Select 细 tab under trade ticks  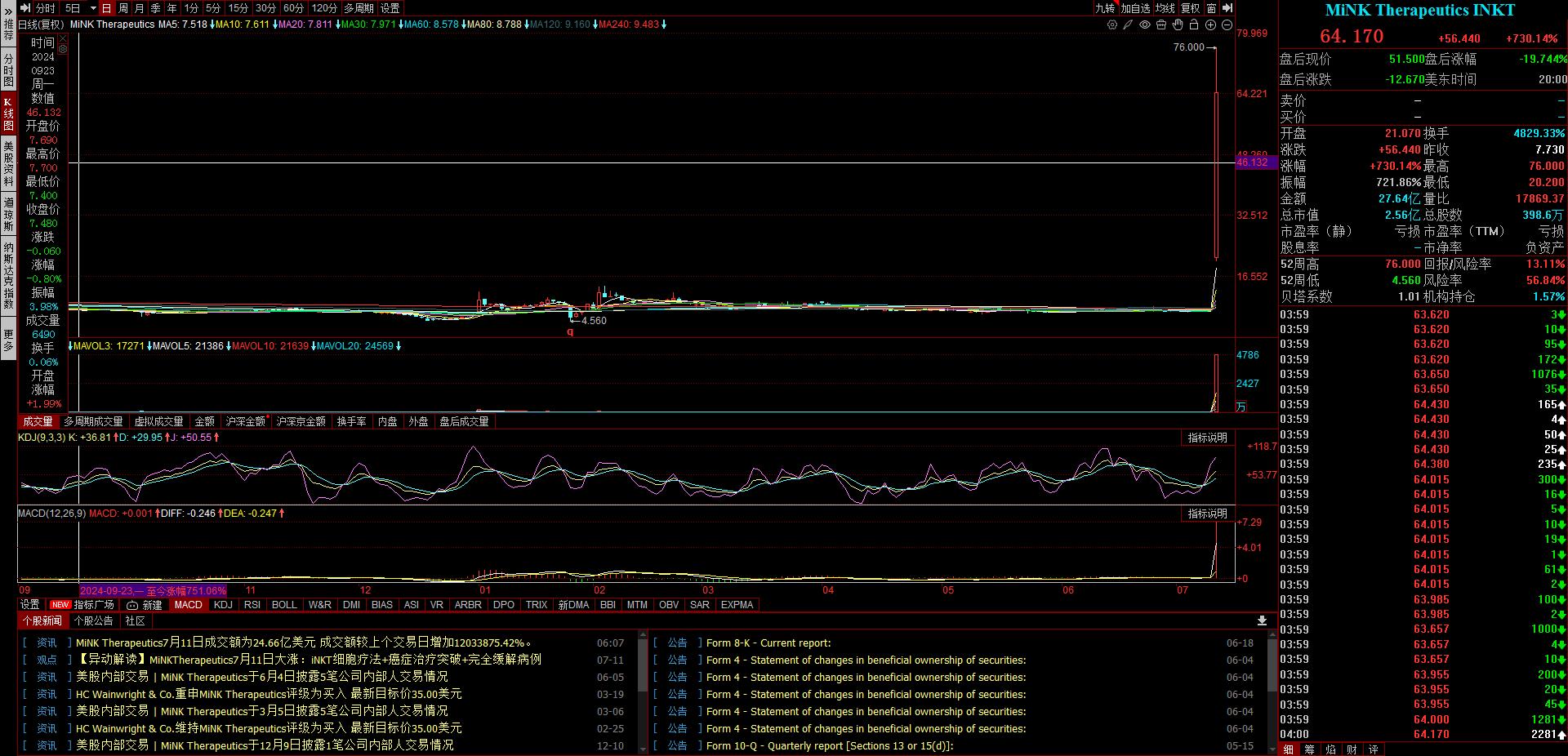(1289, 749)
